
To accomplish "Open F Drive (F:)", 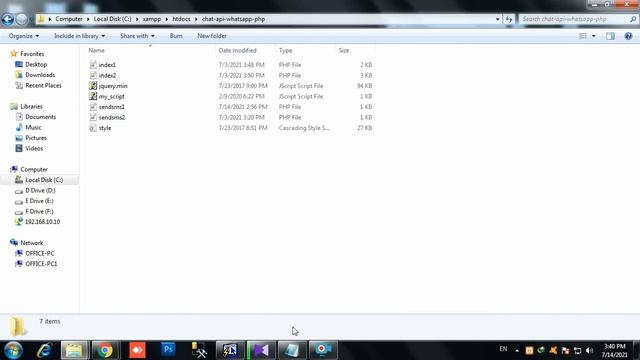I will (x=39, y=211).
